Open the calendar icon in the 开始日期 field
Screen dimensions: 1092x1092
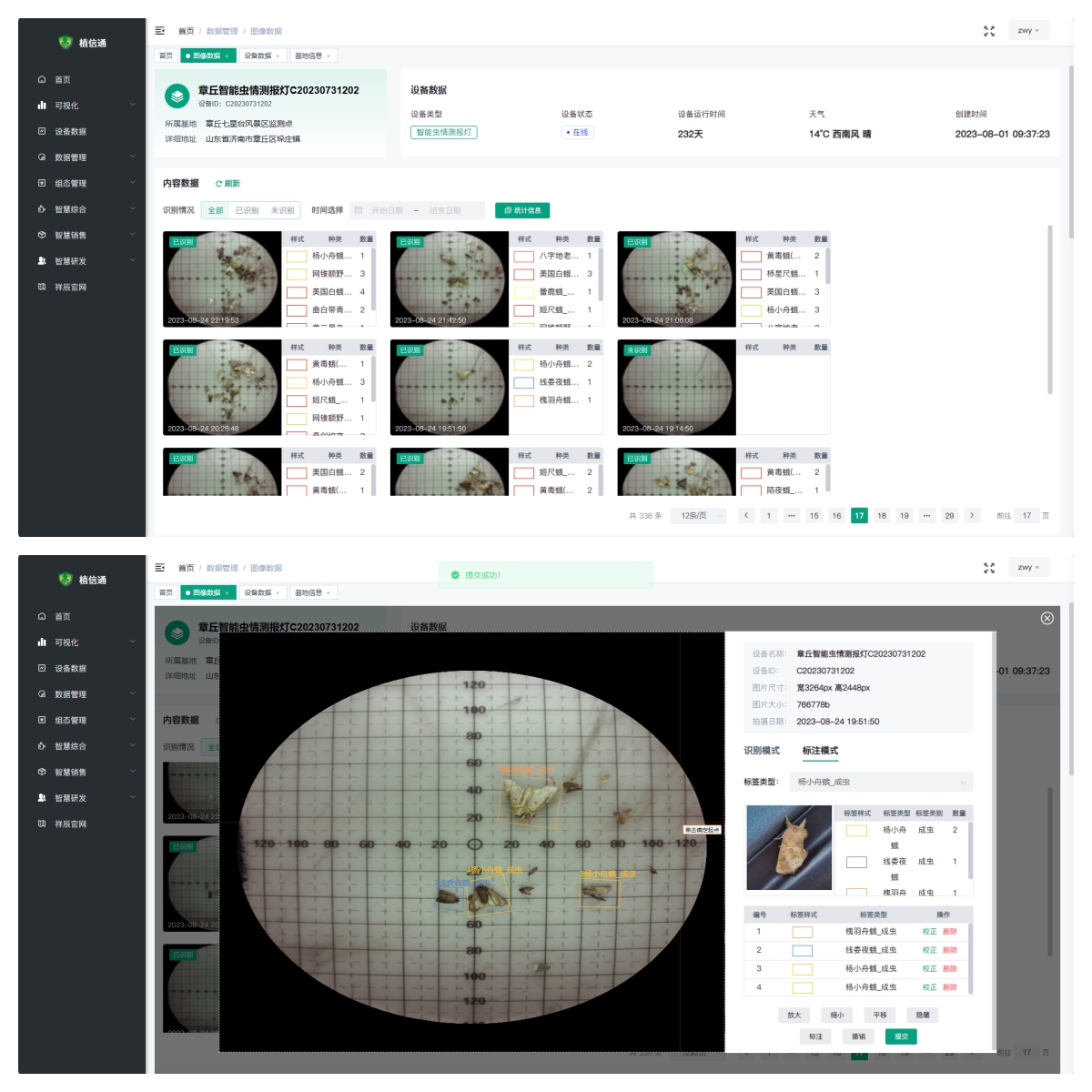click(x=359, y=210)
